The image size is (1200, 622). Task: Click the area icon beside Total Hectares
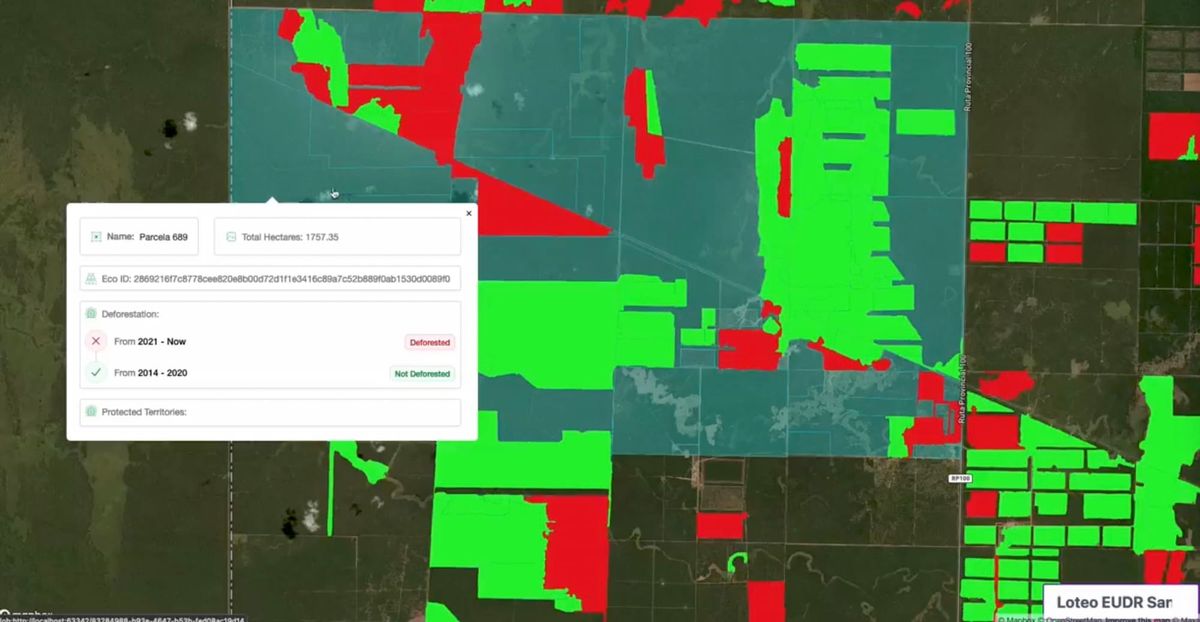pyautogui.click(x=231, y=237)
